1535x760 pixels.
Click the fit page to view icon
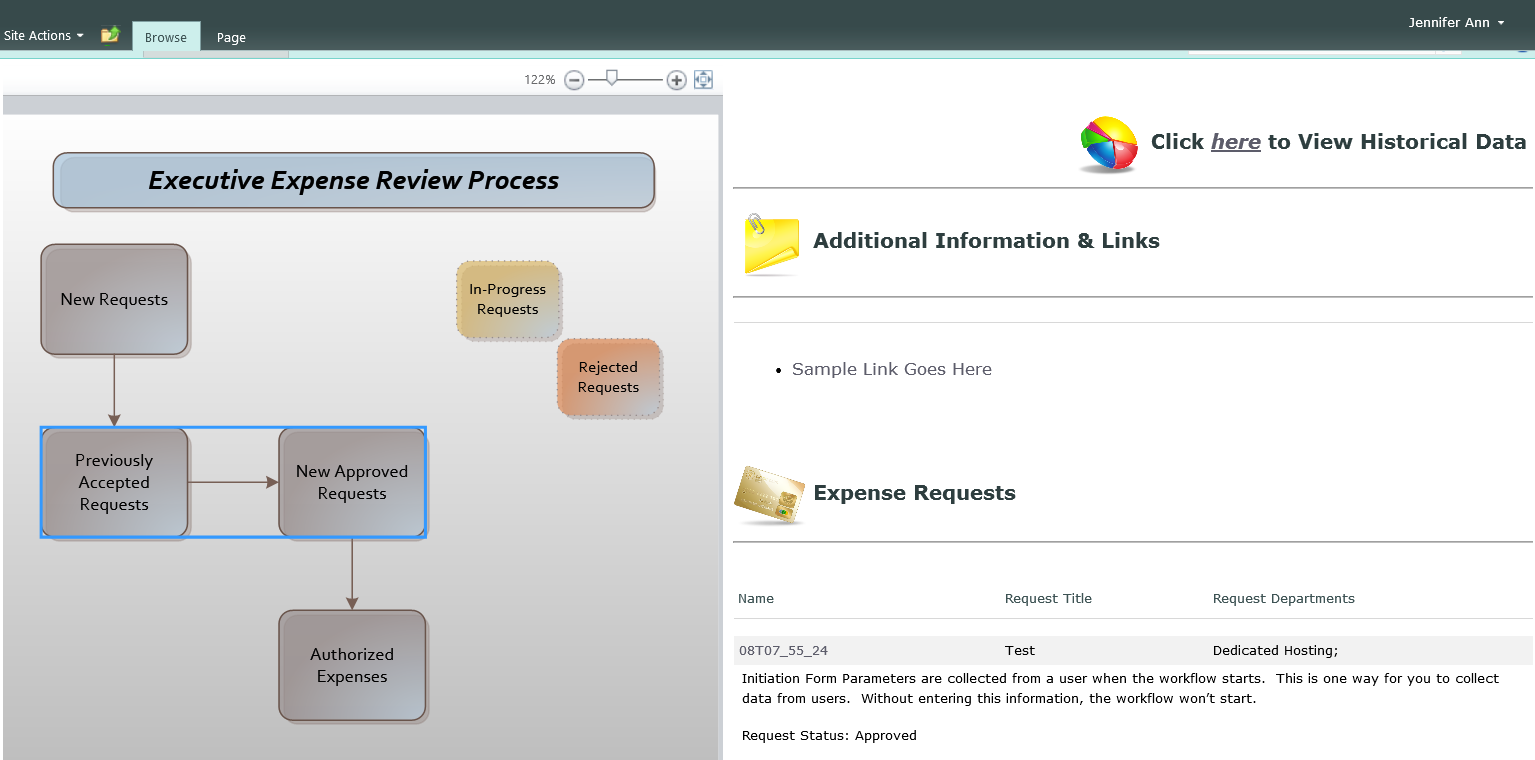pyautogui.click(x=703, y=80)
